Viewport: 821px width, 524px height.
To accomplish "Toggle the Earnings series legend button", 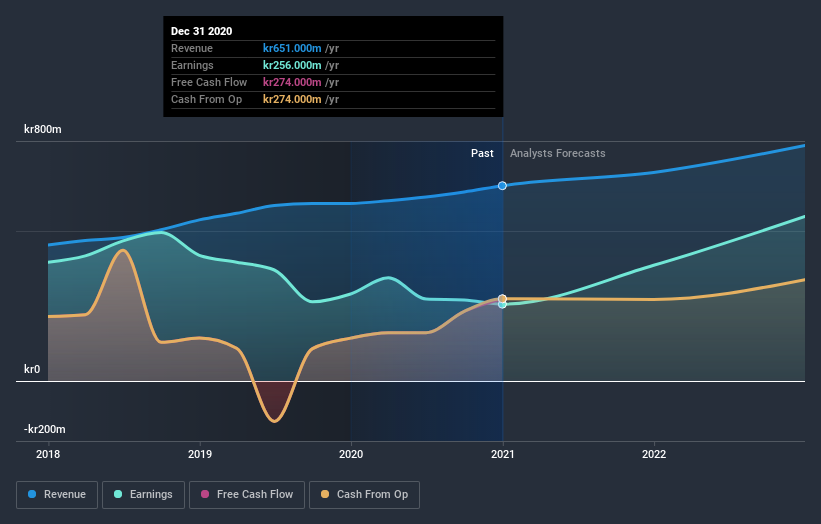I will (x=143, y=495).
